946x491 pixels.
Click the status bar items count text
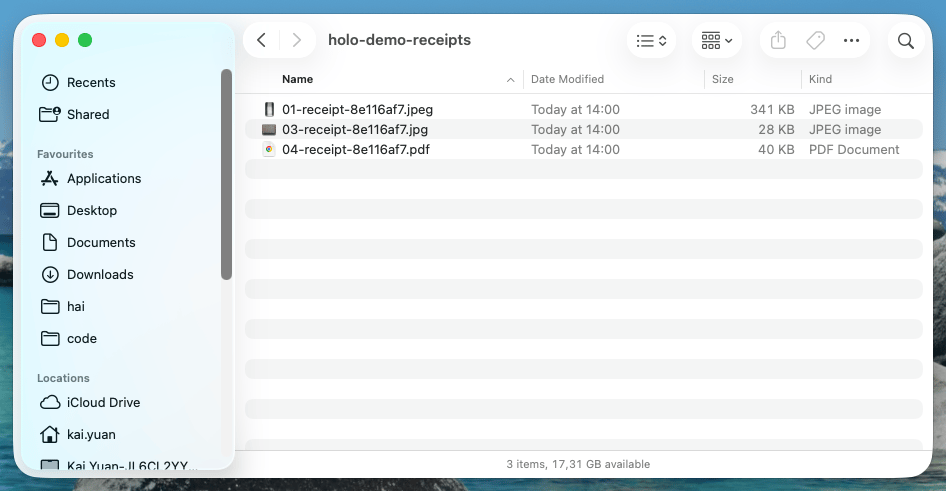tap(578, 464)
